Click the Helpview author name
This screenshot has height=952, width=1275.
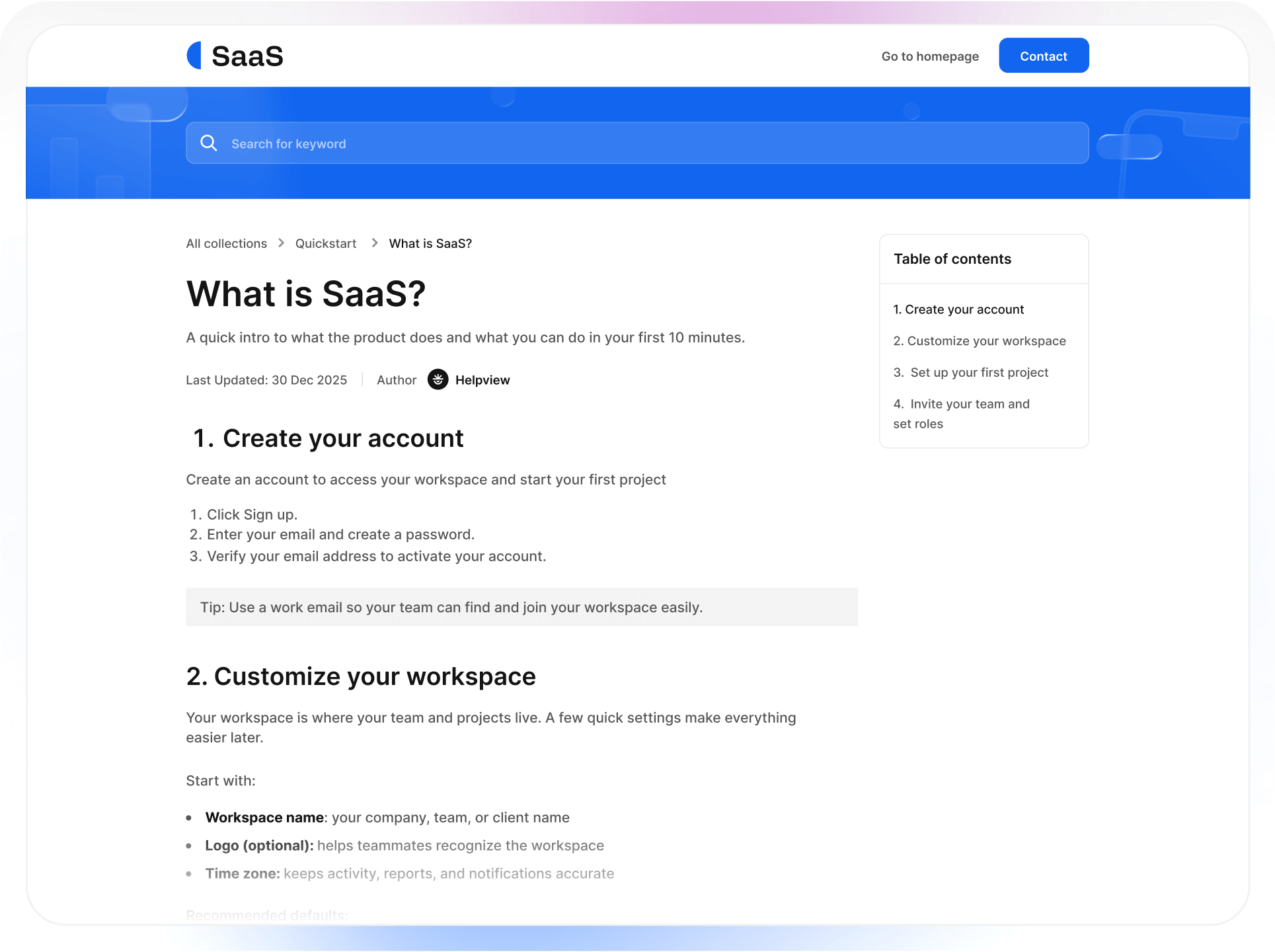coord(483,380)
